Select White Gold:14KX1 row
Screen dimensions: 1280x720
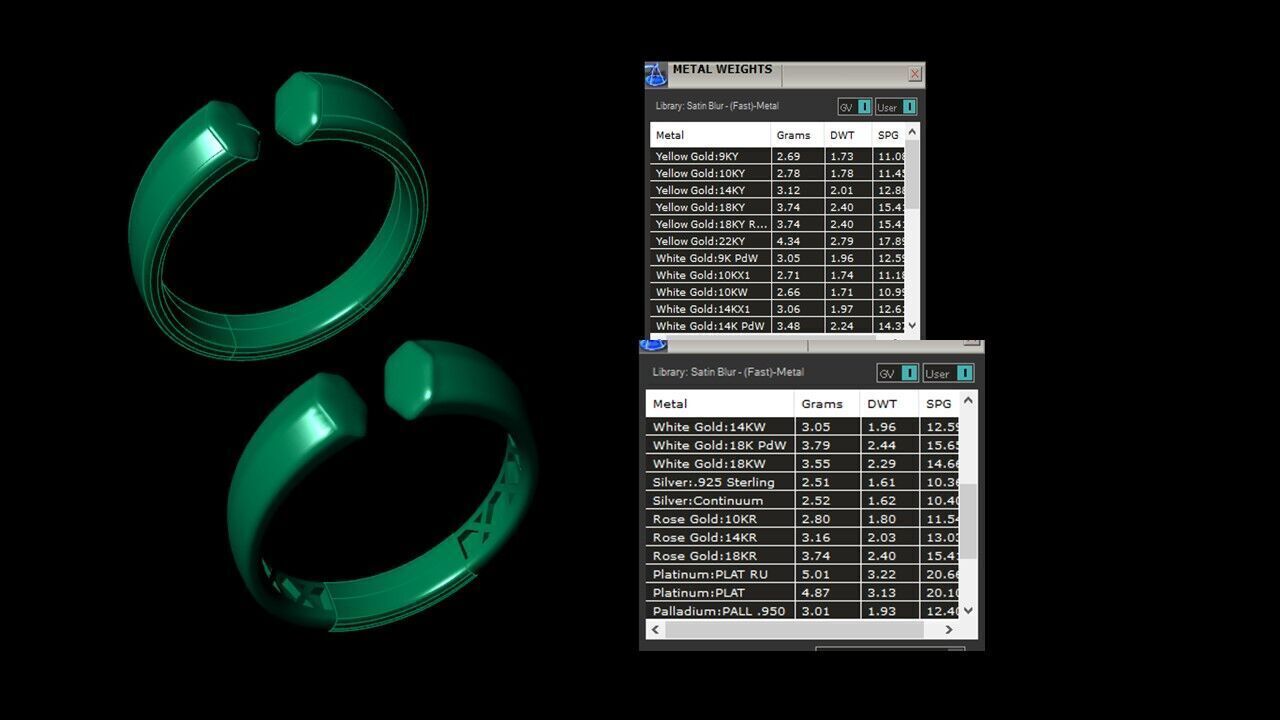(x=777, y=309)
